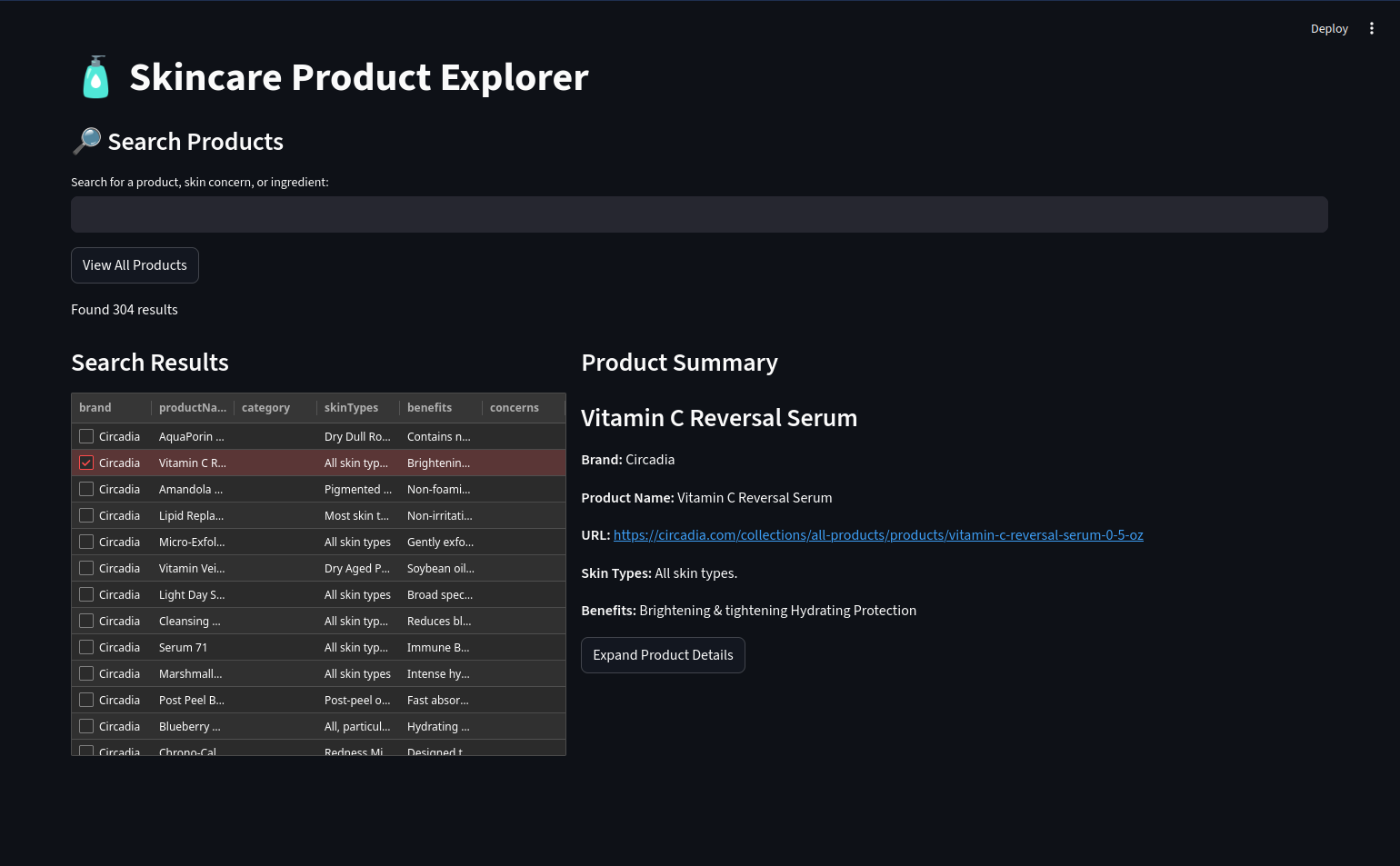This screenshot has height=866, width=1400.
Task: Sort by the skinTypes column header
Action: pyautogui.click(x=358, y=408)
